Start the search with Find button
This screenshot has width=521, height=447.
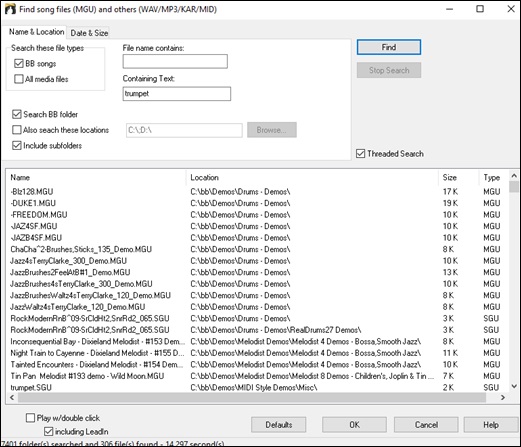coord(389,47)
